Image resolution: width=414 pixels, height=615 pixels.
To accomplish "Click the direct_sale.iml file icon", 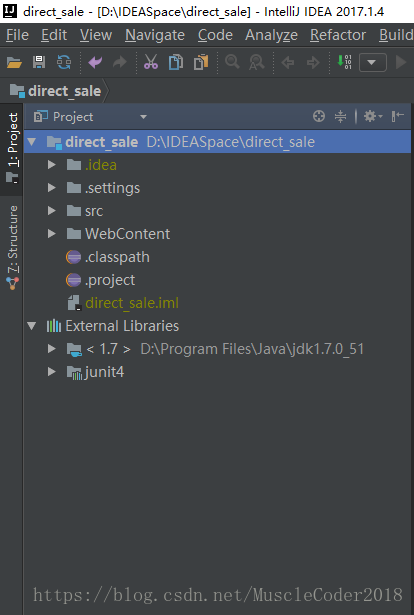I will [x=74, y=303].
